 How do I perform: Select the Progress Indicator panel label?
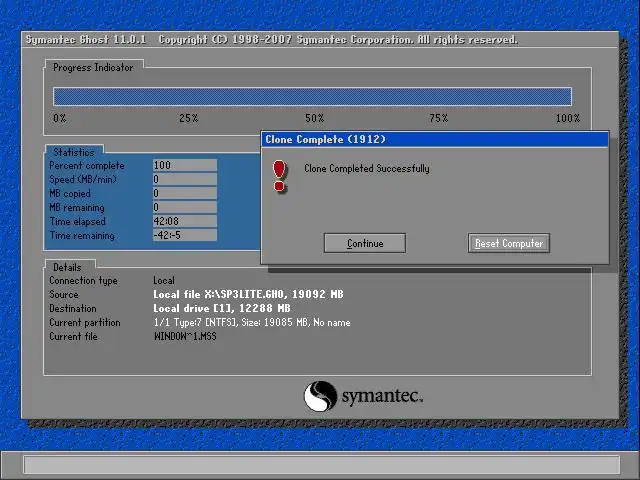[x=93, y=67]
